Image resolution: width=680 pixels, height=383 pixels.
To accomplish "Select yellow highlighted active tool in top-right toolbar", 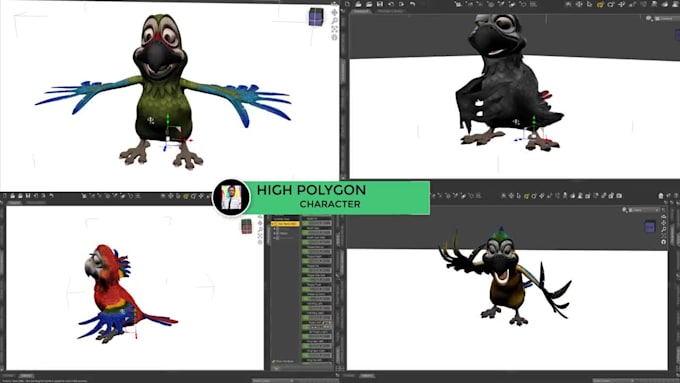I will [x=600, y=4].
